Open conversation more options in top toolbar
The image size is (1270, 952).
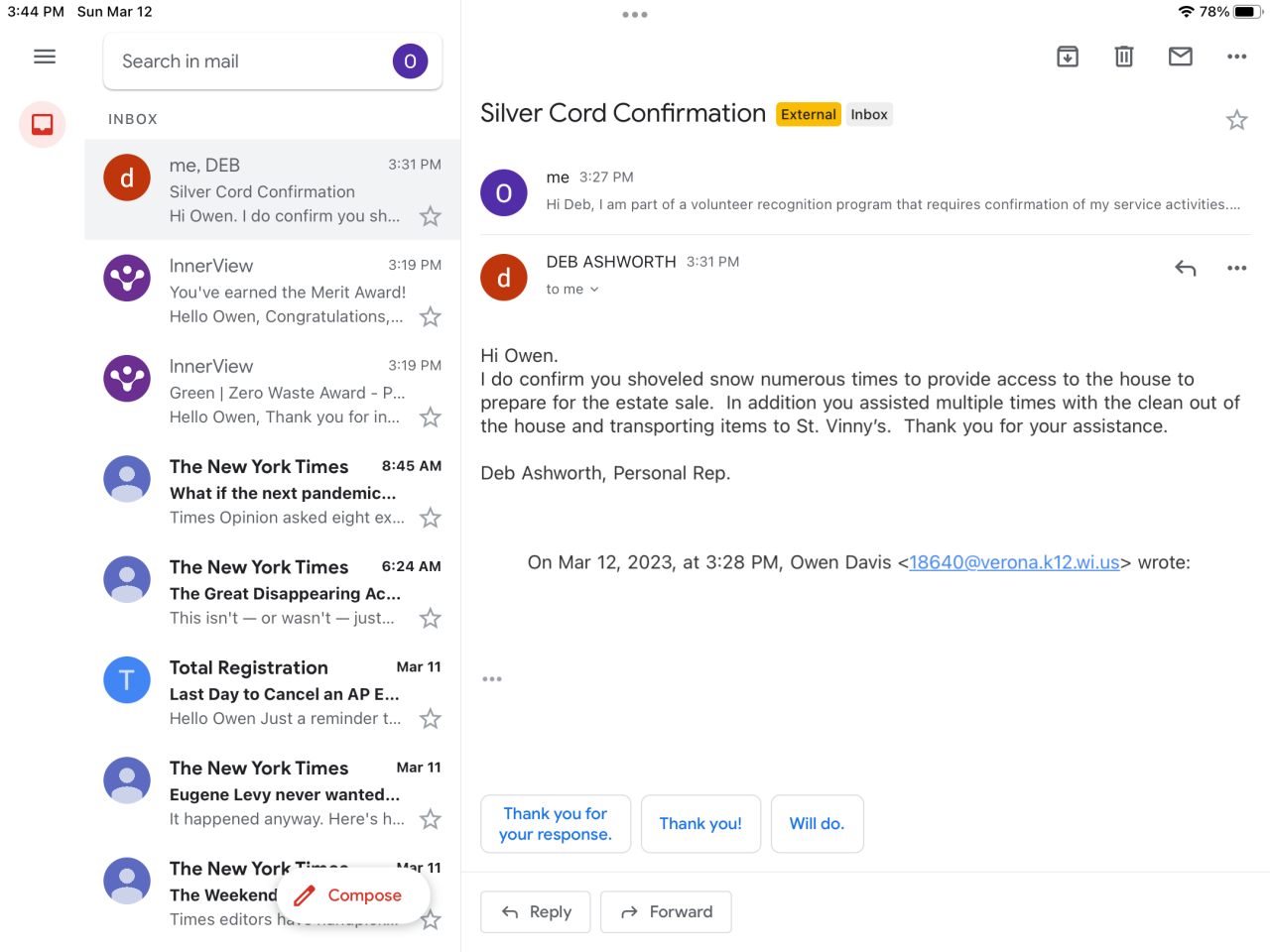[x=1236, y=57]
